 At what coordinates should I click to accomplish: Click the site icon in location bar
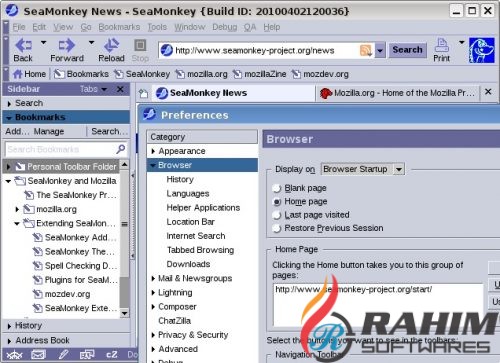166,50
